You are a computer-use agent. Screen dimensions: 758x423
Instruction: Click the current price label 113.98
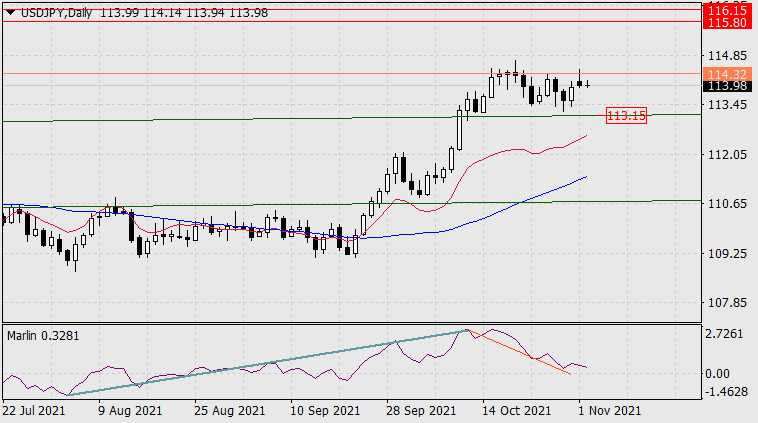point(728,86)
